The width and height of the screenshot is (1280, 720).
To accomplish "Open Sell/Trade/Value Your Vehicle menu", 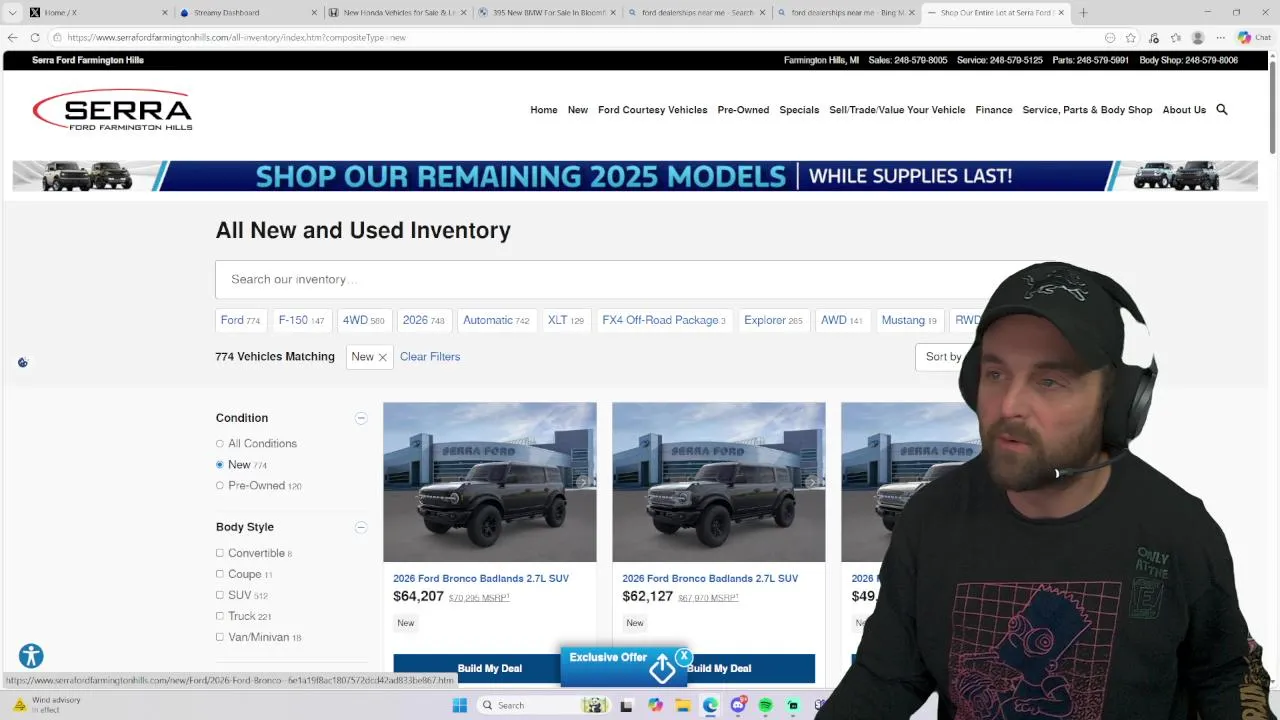I will click(x=897, y=110).
